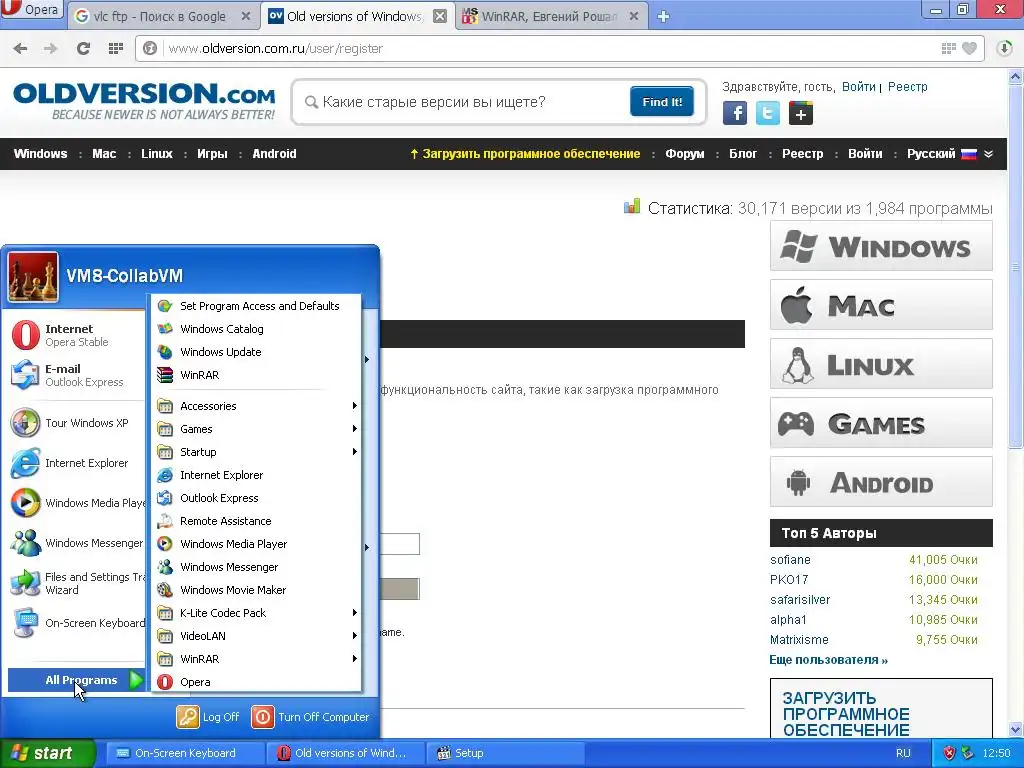
Task: Open Set Program Access and Defaults
Action: [257, 306]
